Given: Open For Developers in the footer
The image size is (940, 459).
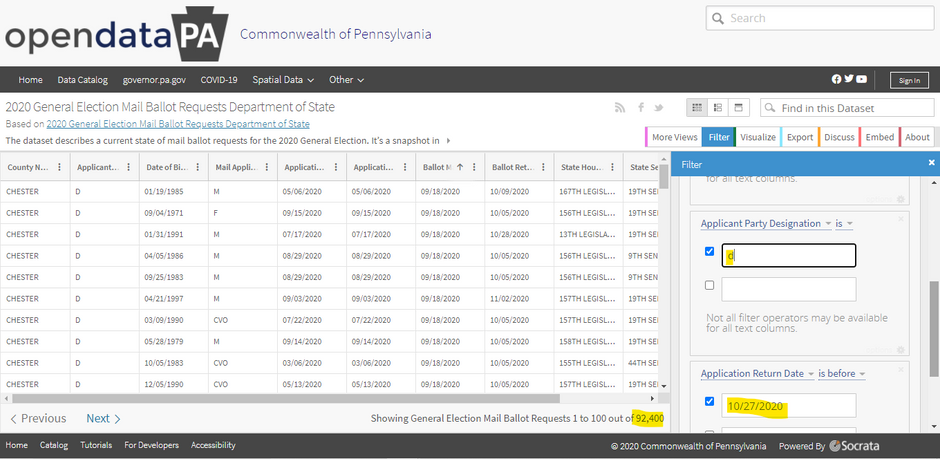Looking at the screenshot, I should tap(151, 445).
